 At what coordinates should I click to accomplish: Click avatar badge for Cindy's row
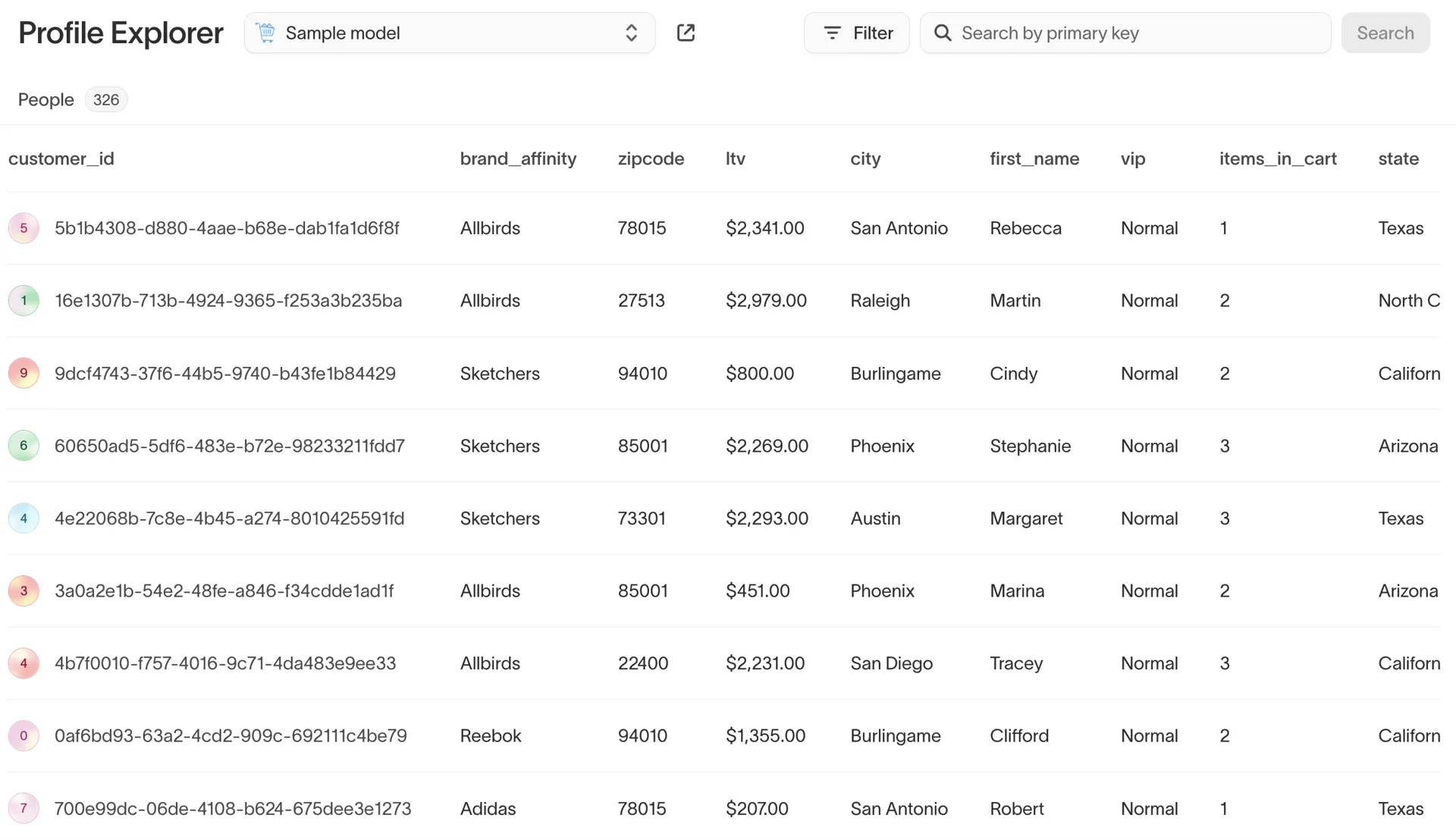pyautogui.click(x=24, y=373)
